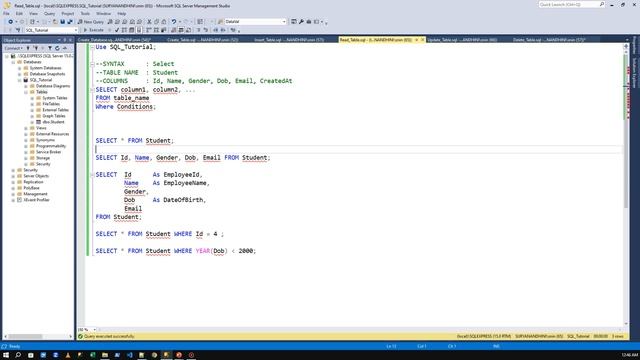Click the Windows taskbar search icon
This screenshot has width=640, height=360.
18,355
